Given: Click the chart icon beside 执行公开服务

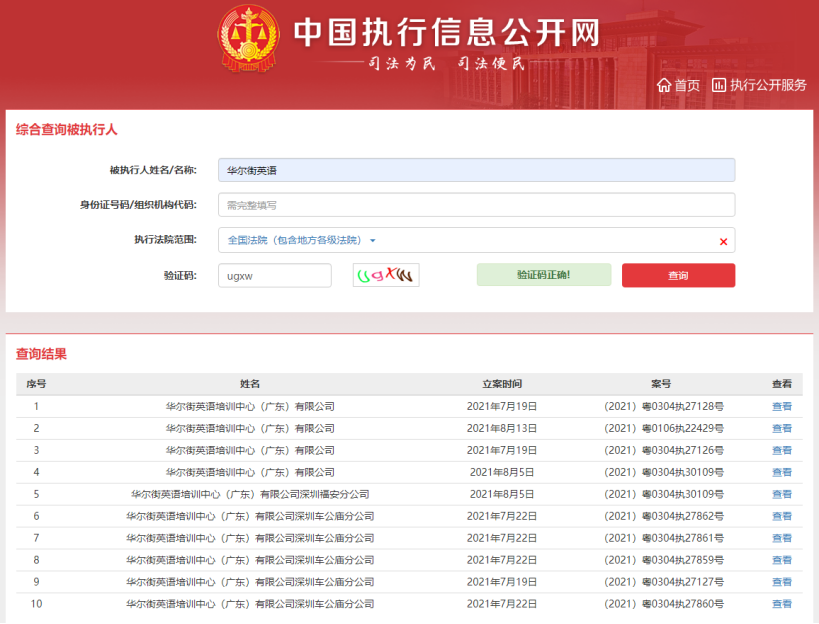Looking at the screenshot, I should (719, 85).
